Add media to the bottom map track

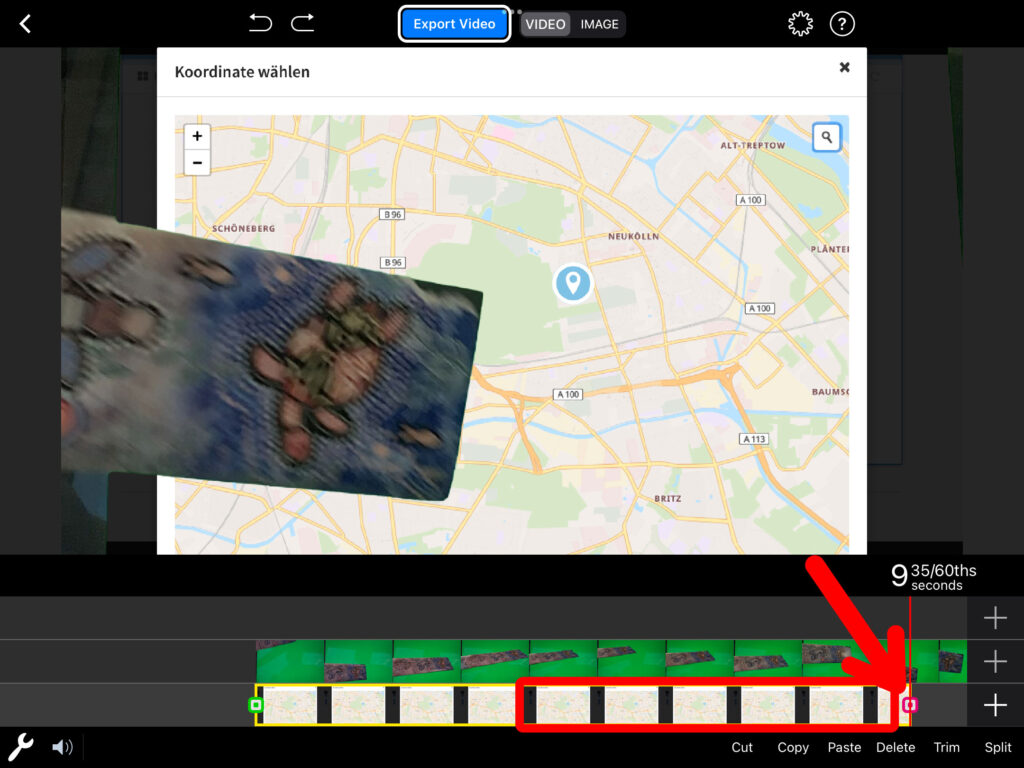[x=995, y=706]
